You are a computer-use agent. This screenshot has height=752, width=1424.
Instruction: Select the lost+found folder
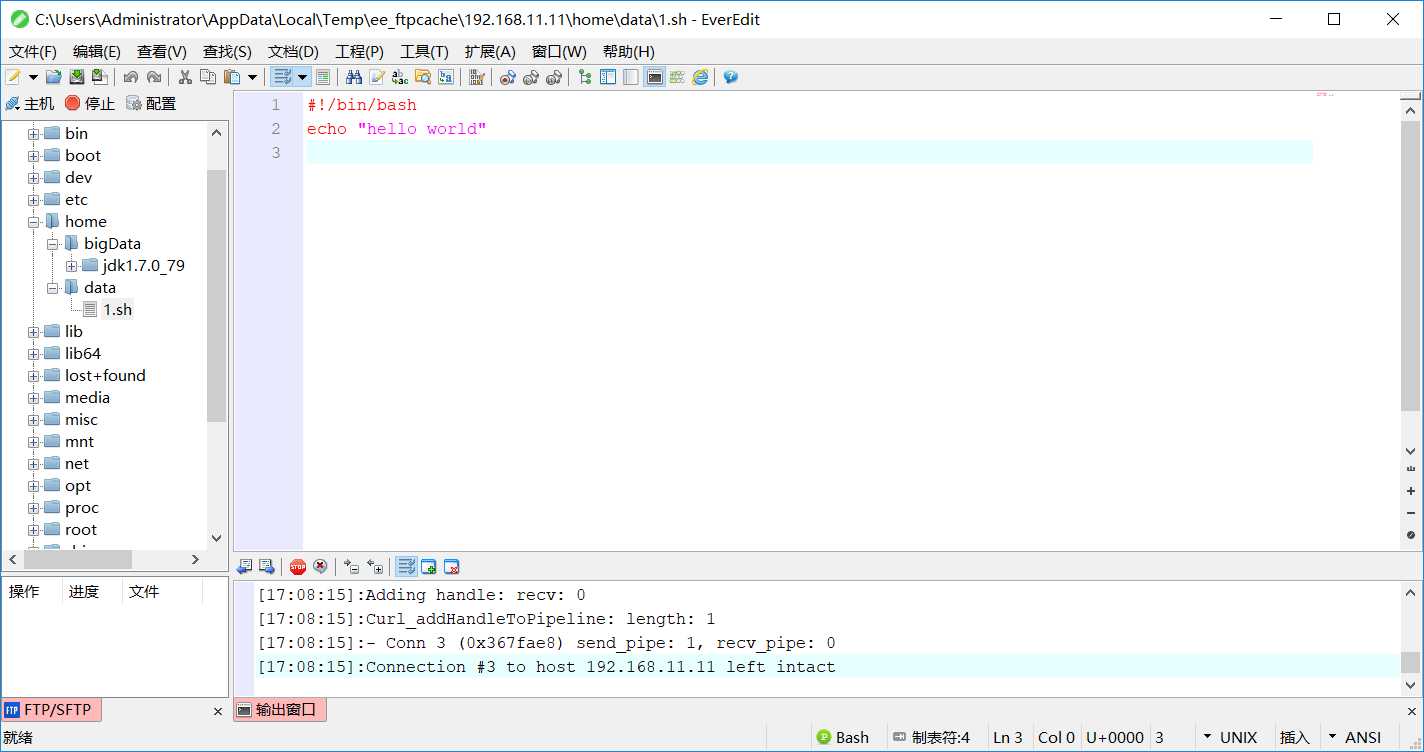point(105,376)
